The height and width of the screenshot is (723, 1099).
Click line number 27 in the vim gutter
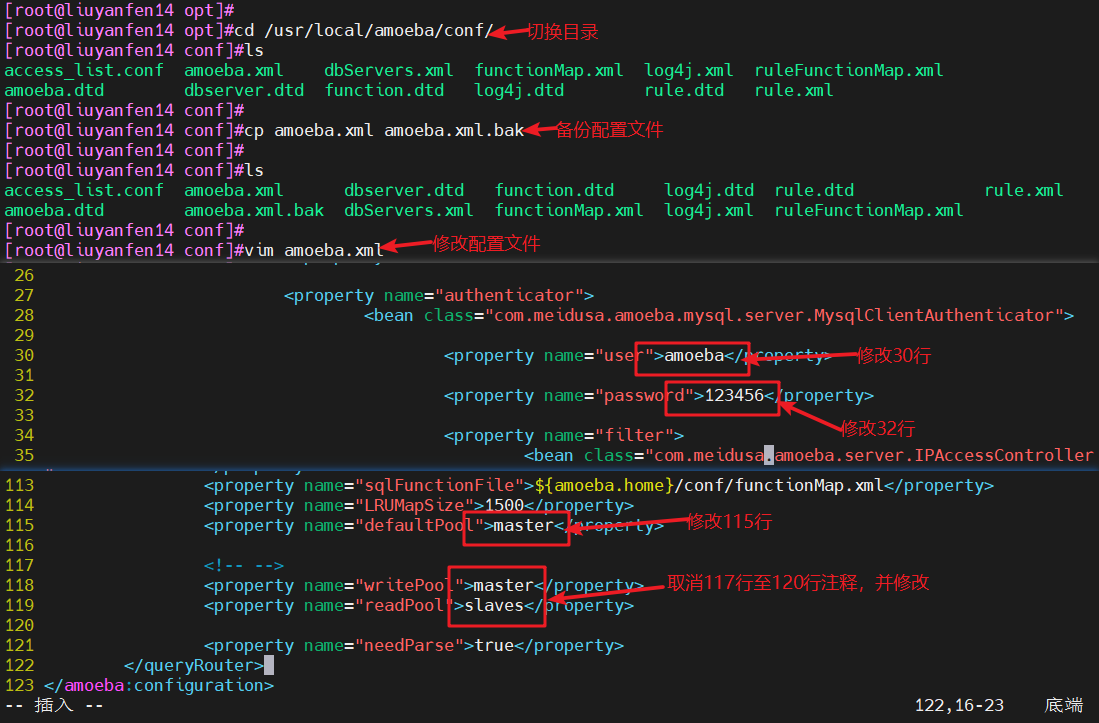tap(24, 295)
